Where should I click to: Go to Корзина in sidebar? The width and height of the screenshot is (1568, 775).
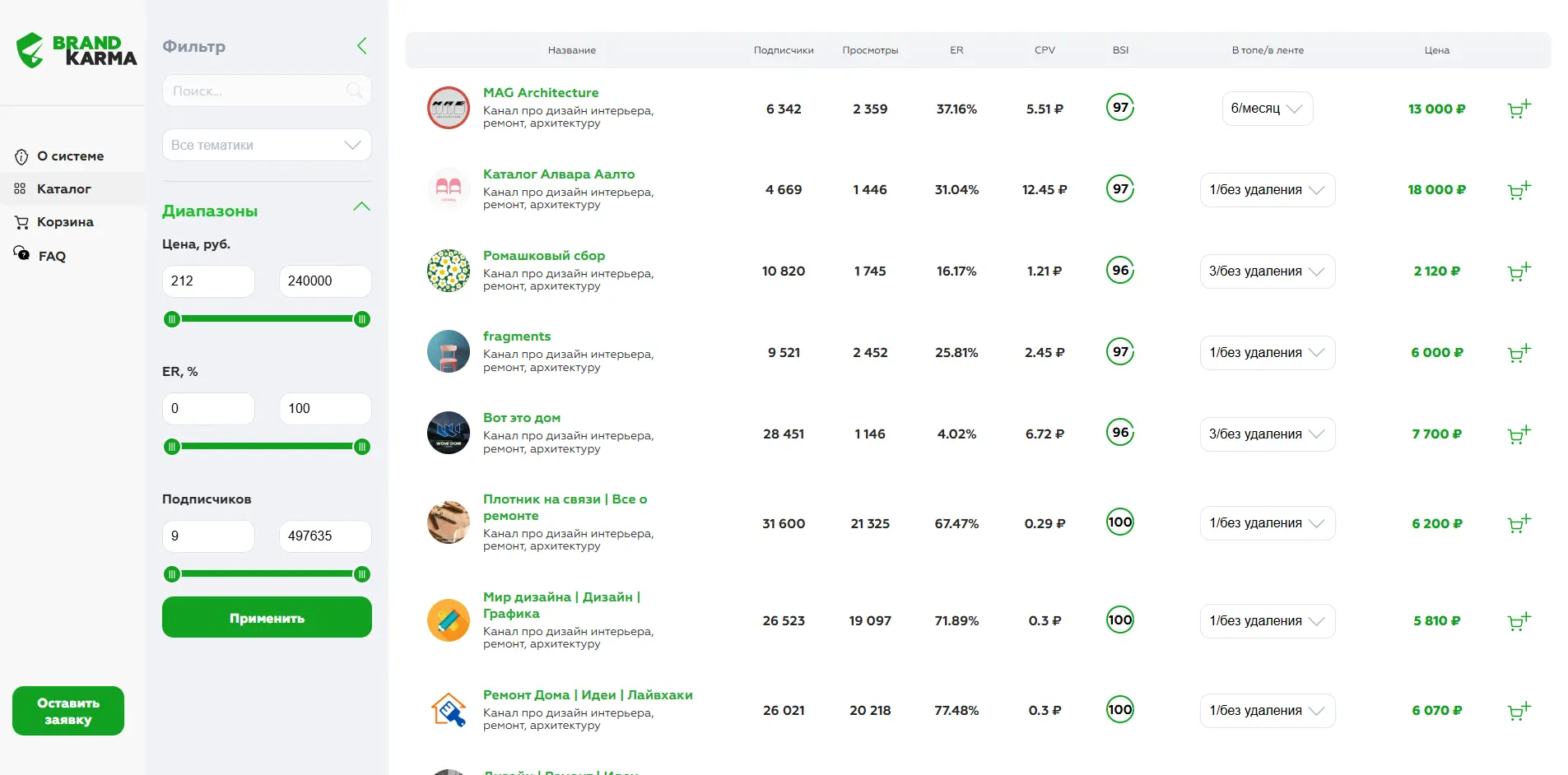coord(64,222)
